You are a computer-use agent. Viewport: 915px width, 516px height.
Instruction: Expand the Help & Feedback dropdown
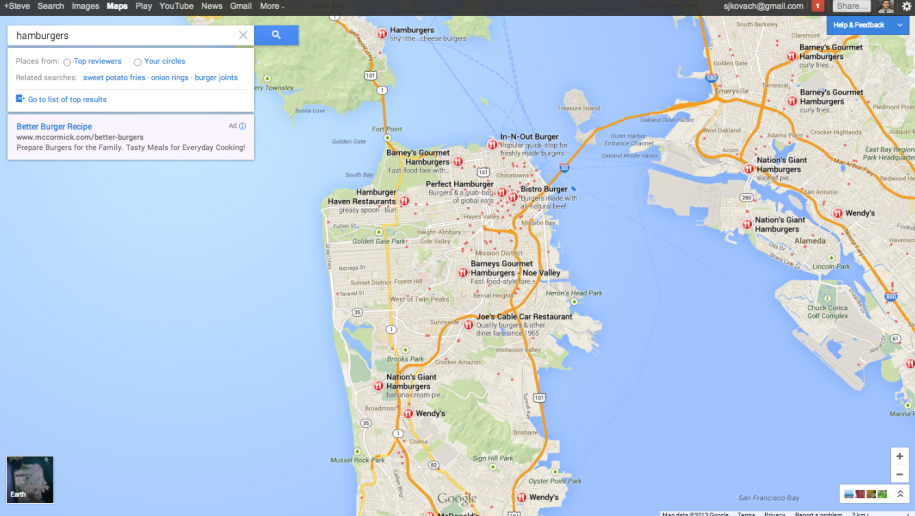(899, 24)
